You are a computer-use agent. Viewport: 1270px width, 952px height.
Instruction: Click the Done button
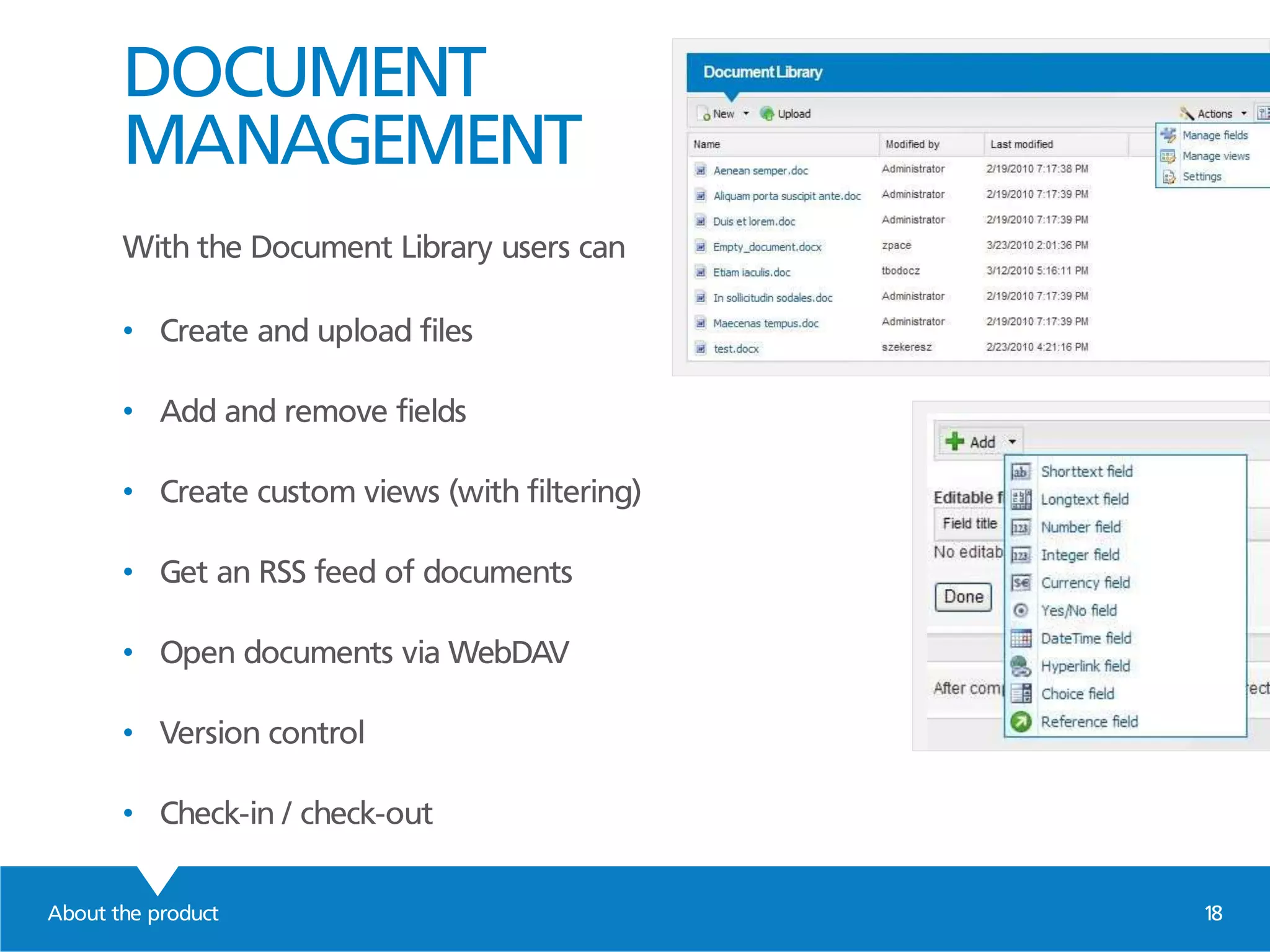point(963,597)
